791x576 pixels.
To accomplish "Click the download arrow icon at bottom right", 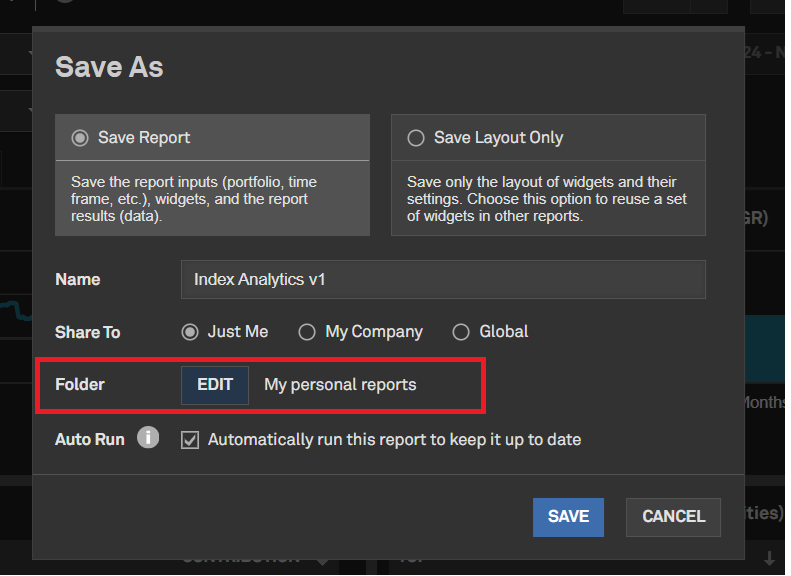I will coord(770,558).
